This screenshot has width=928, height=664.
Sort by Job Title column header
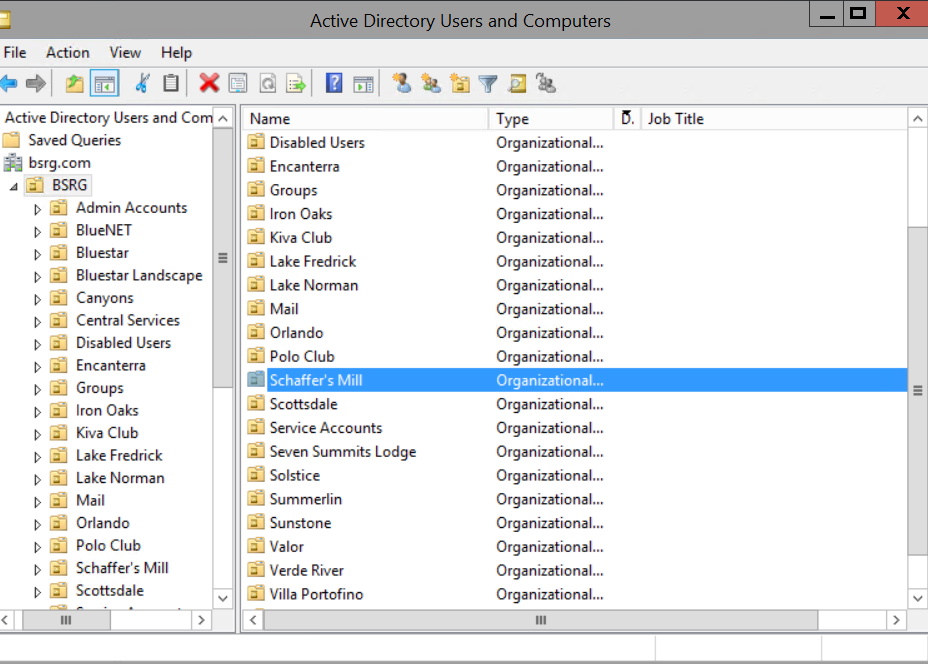[x=773, y=119]
